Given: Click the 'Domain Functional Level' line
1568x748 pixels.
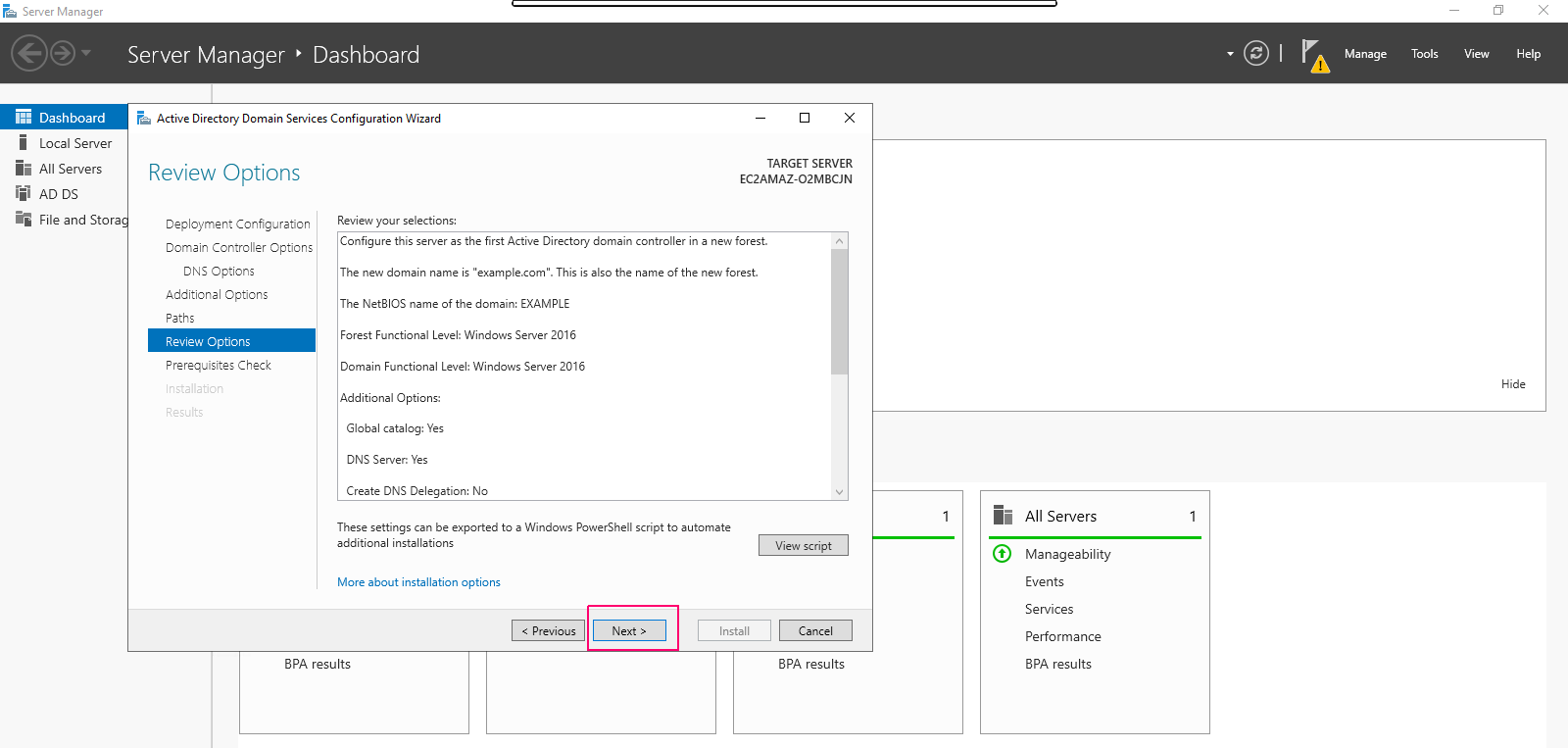Looking at the screenshot, I should [x=463, y=367].
